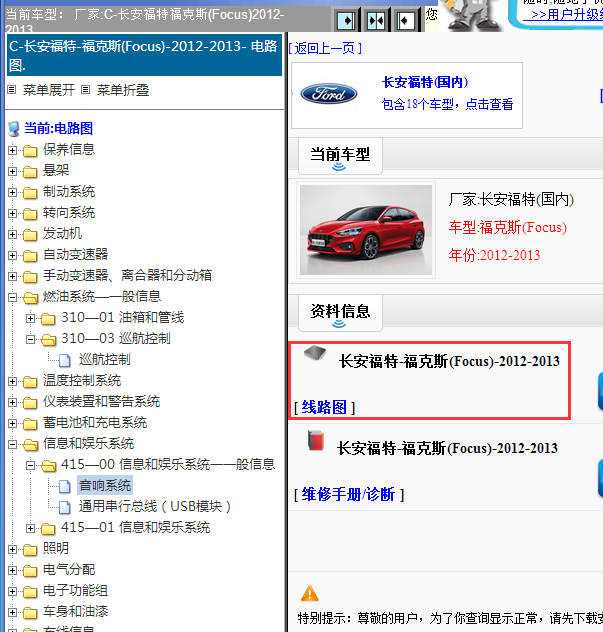
Task: Select the 发动机 tree row
Action: pos(62,234)
